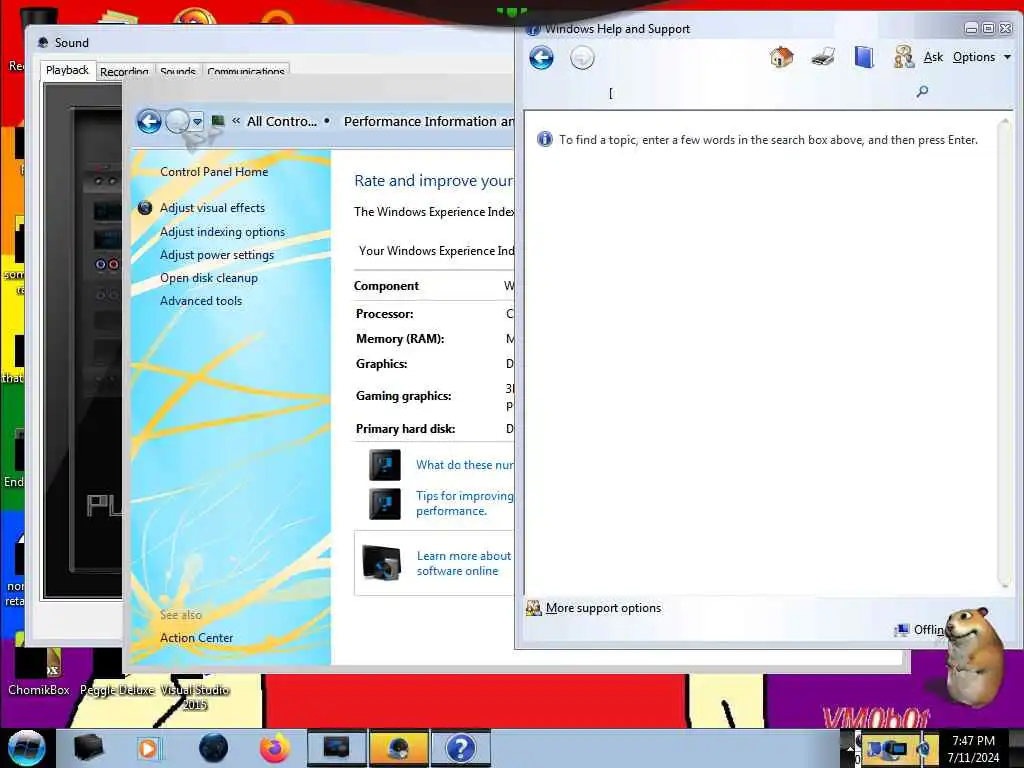Open Adjust visual effects
1024x768 pixels.
[212, 208]
